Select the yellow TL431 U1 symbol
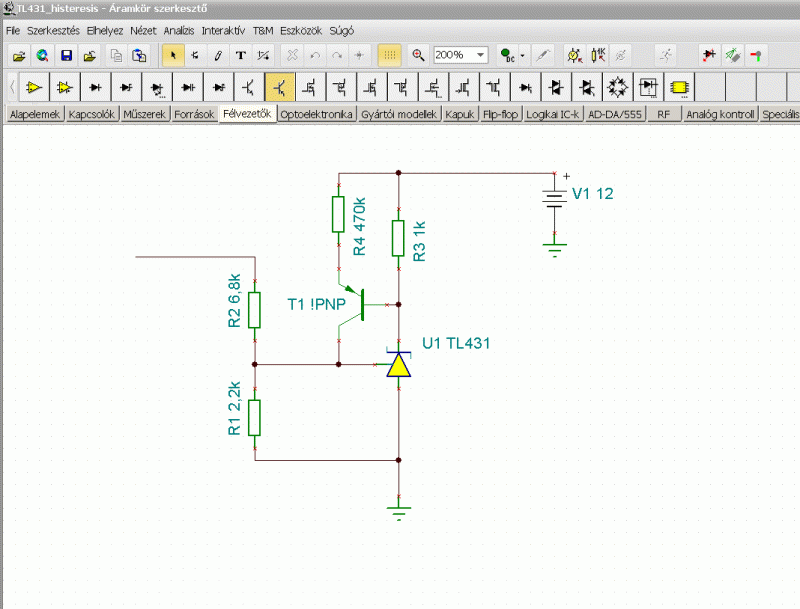This screenshot has width=800, height=609. tap(398, 364)
